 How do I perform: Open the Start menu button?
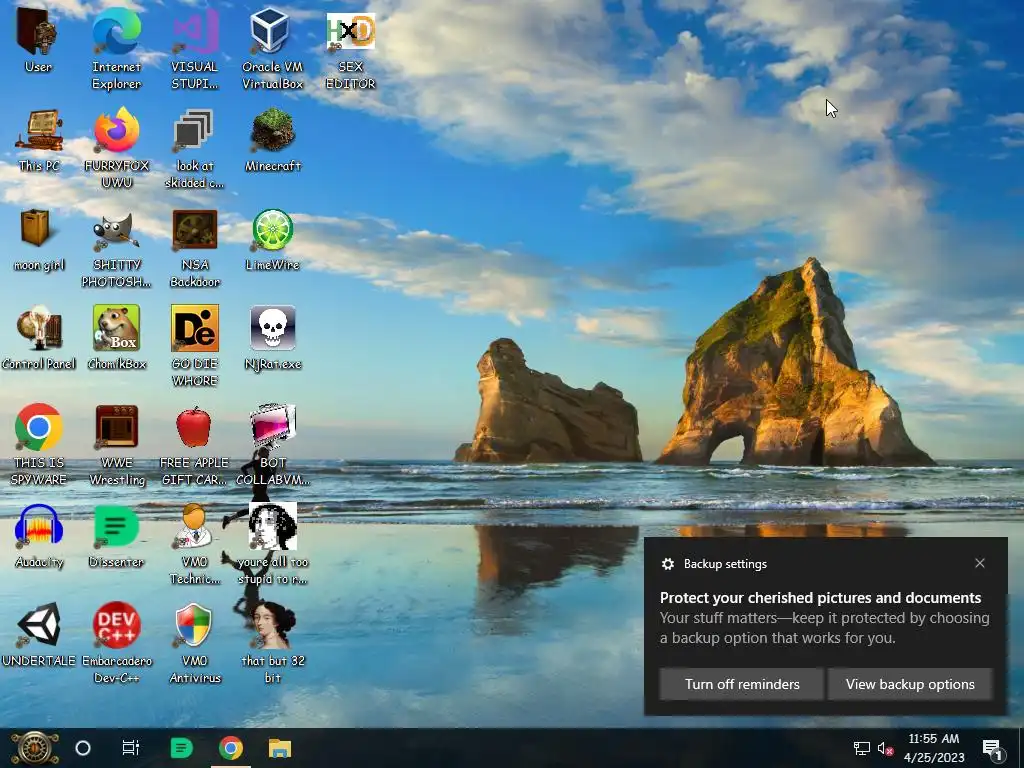point(35,748)
